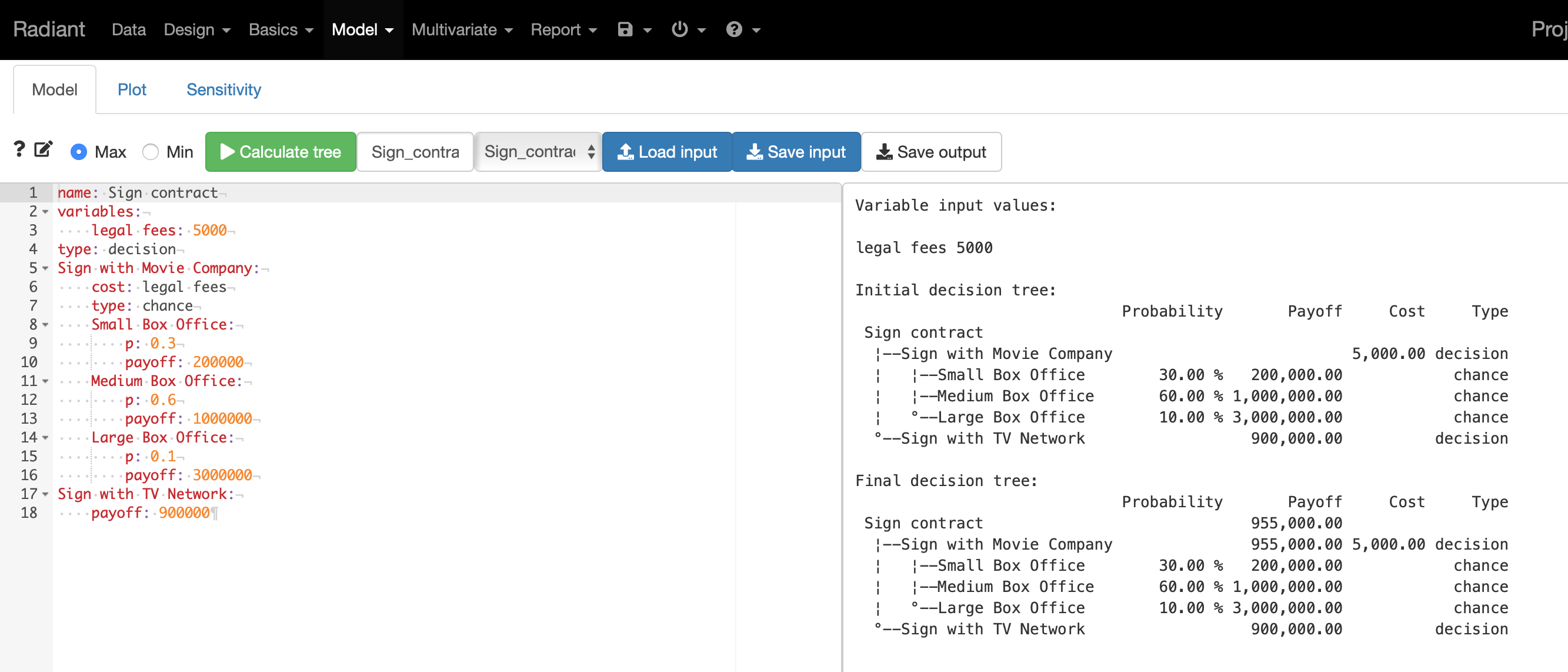The image size is (1568, 672).
Task: Click the type: decision line in editor
Action: coord(117,249)
